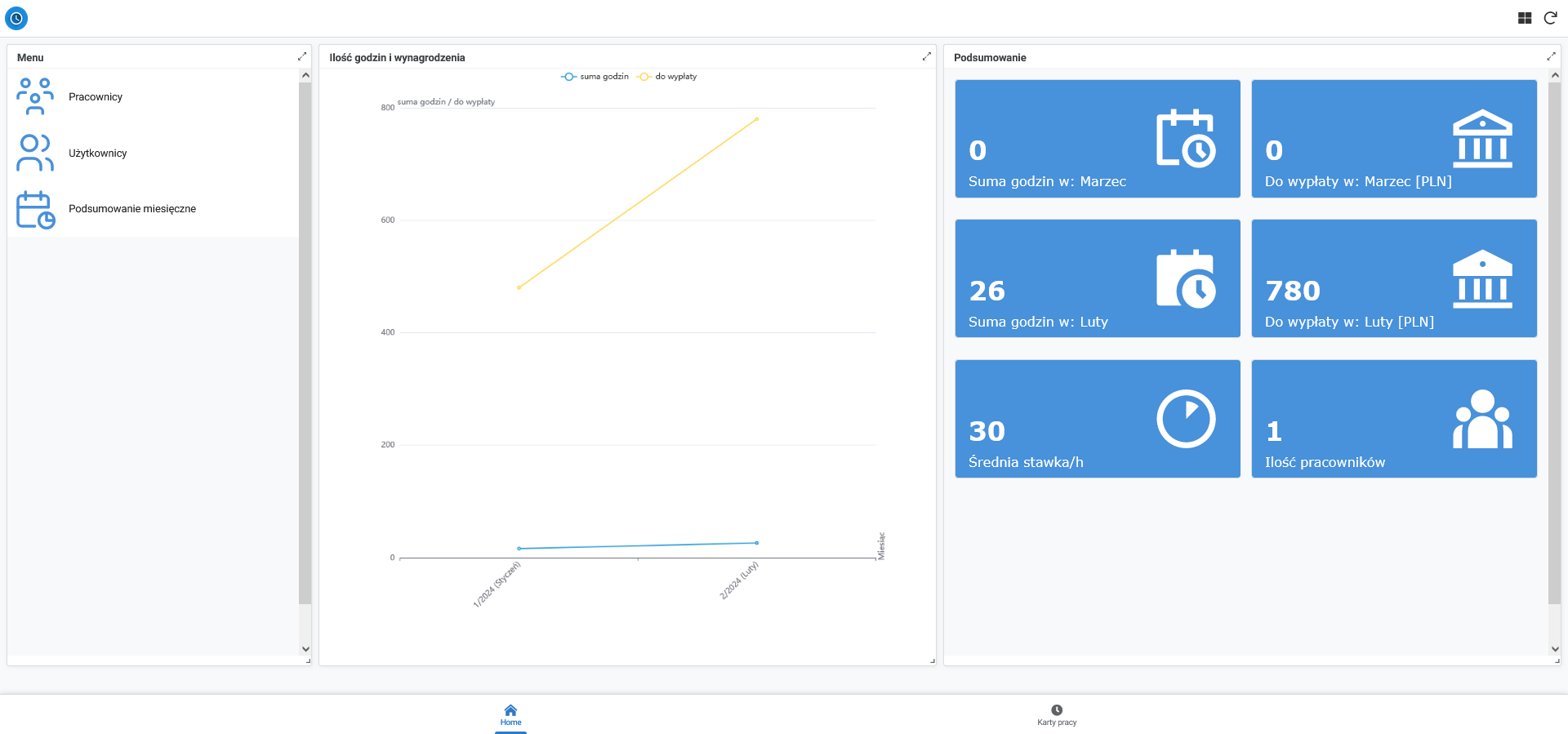This screenshot has height=734, width=1568.
Task: Click the Użytkownicy users icon
Action: [35, 153]
